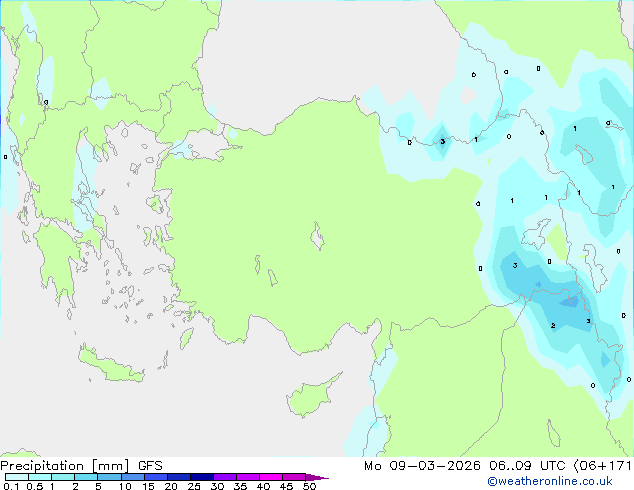Click the purple arrow at the legend's end
This screenshot has width=634, height=490.
(317, 477)
